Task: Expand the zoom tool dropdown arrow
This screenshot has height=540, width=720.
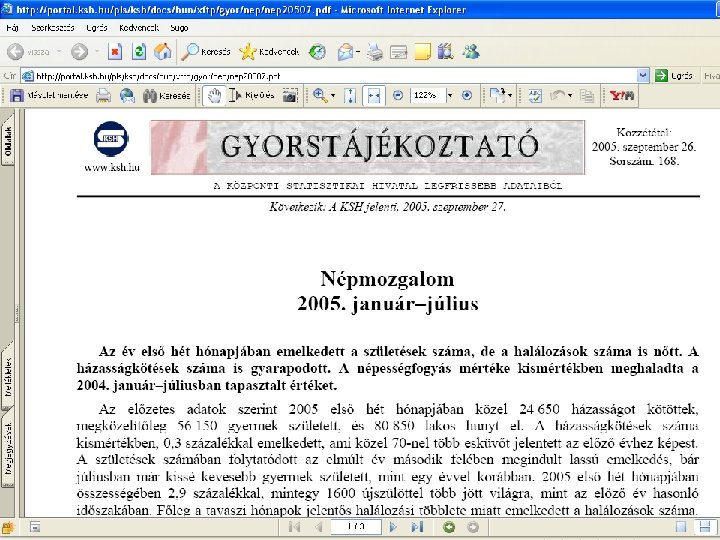Action: coord(333,96)
